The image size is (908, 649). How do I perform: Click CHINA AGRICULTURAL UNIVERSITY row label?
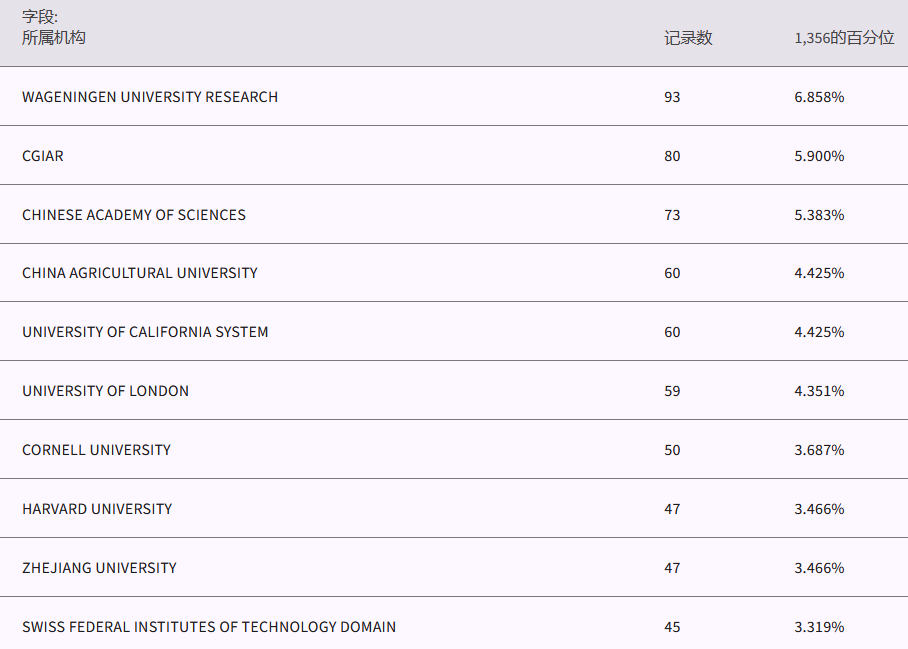pos(140,273)
